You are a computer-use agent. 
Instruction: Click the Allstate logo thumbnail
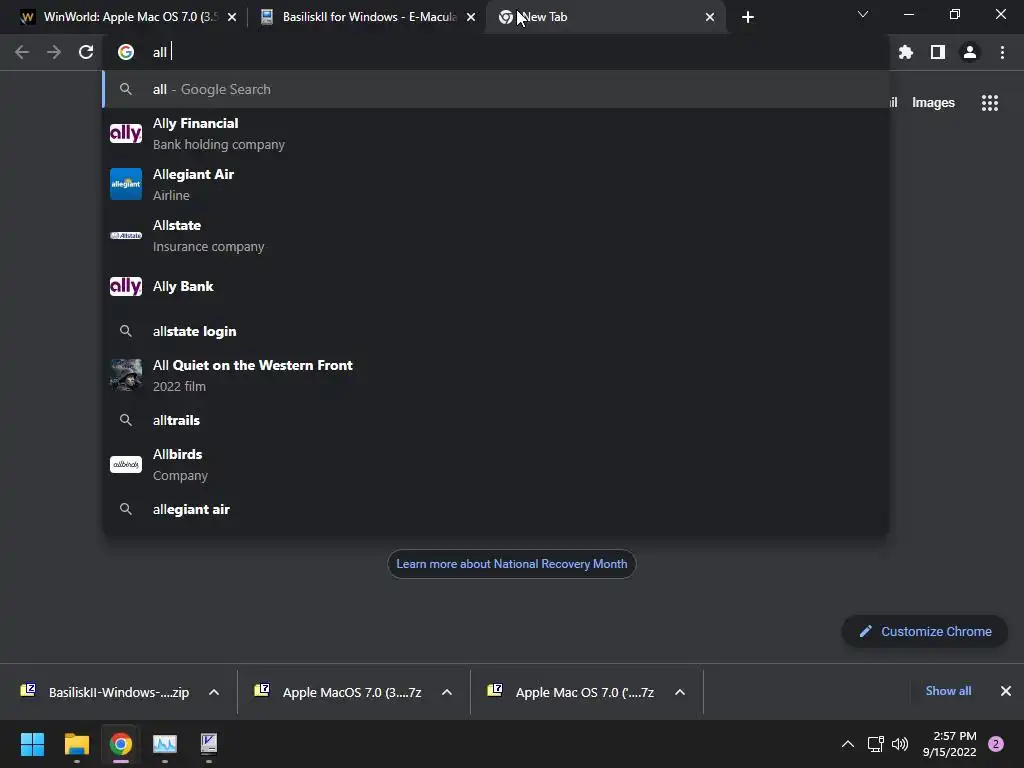[126, 235]
